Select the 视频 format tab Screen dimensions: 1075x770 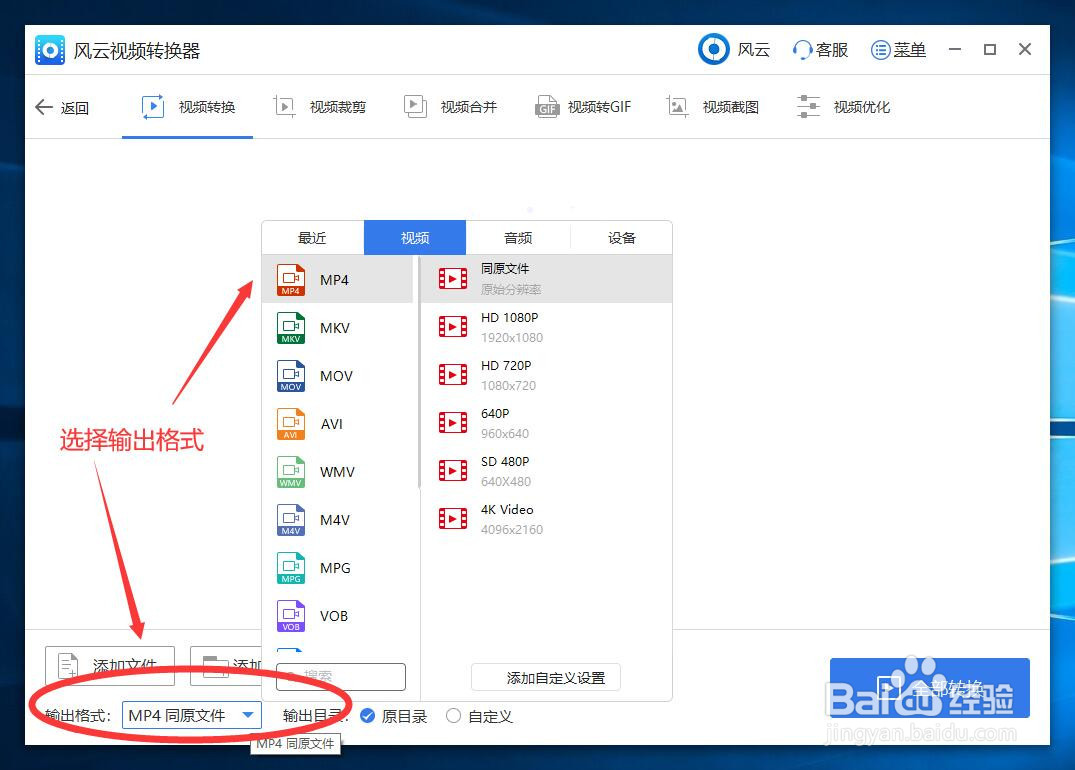coord(415,238)
